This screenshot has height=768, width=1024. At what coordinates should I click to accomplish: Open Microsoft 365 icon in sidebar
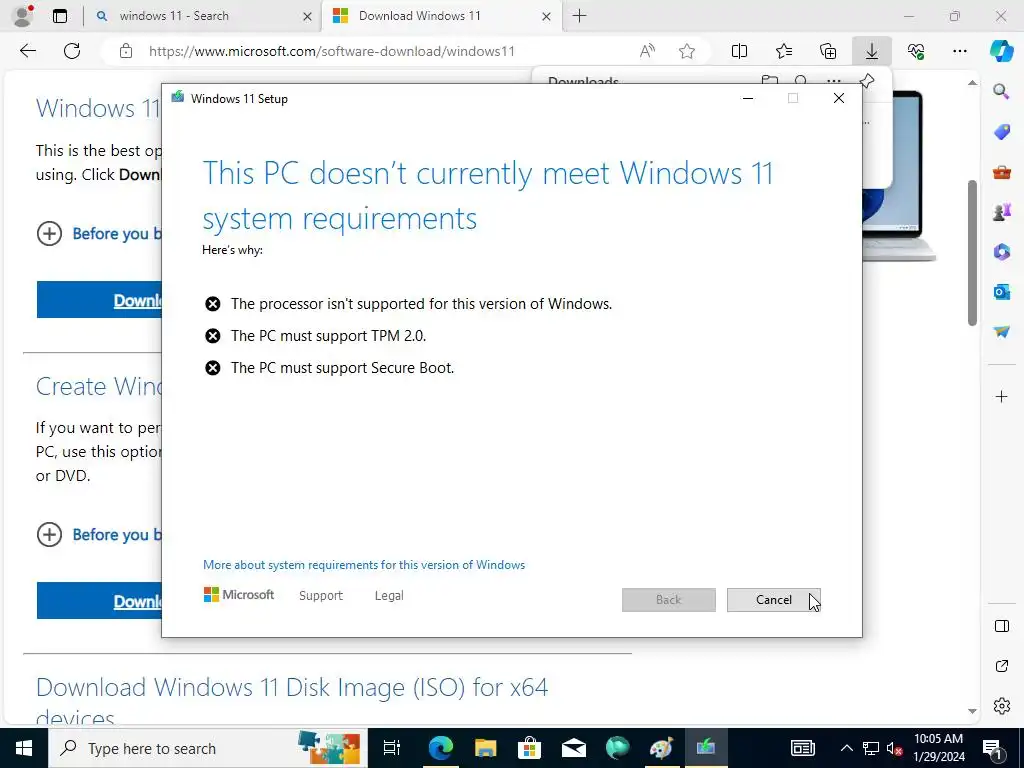1001,251
